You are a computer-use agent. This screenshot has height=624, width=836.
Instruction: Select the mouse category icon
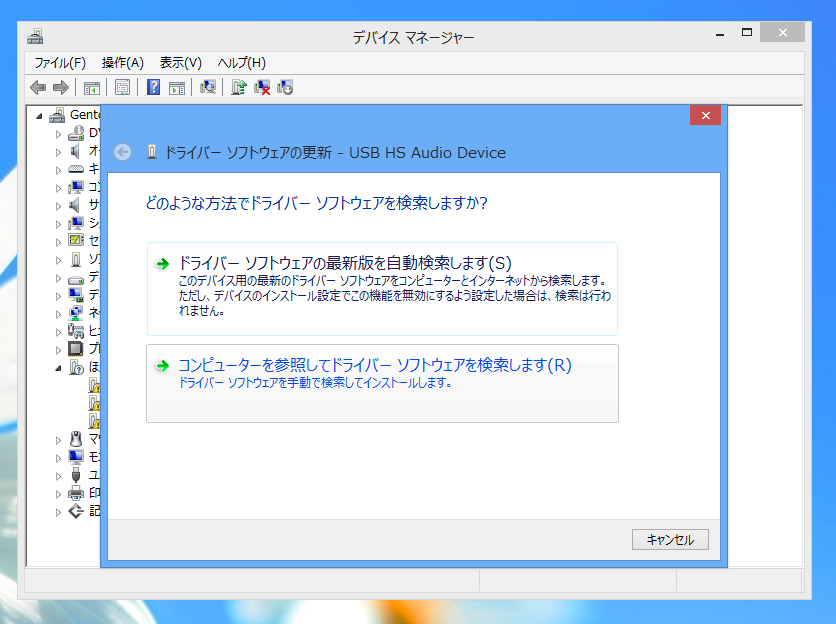pos(76,439)
